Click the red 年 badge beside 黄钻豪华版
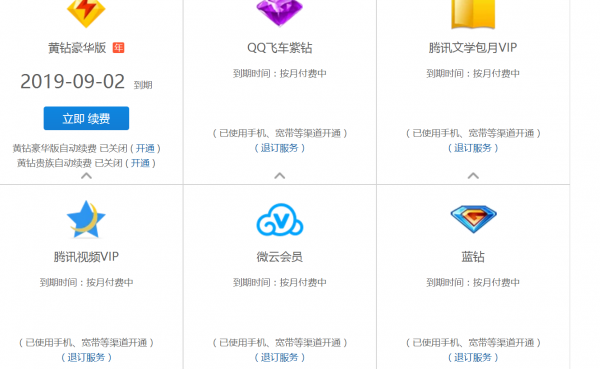600x369 pixels. 118,48
